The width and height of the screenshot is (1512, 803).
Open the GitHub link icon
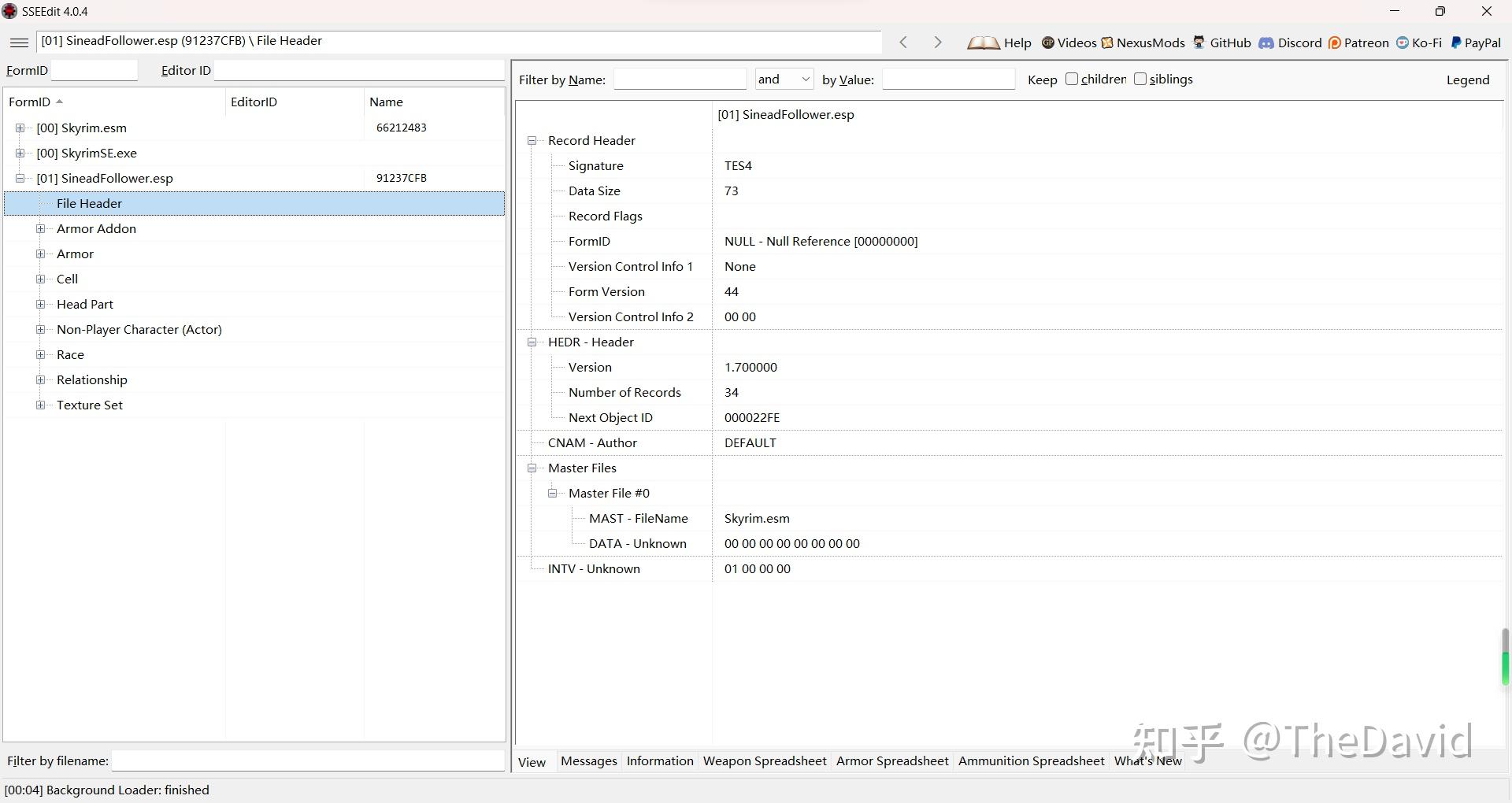1199,43
